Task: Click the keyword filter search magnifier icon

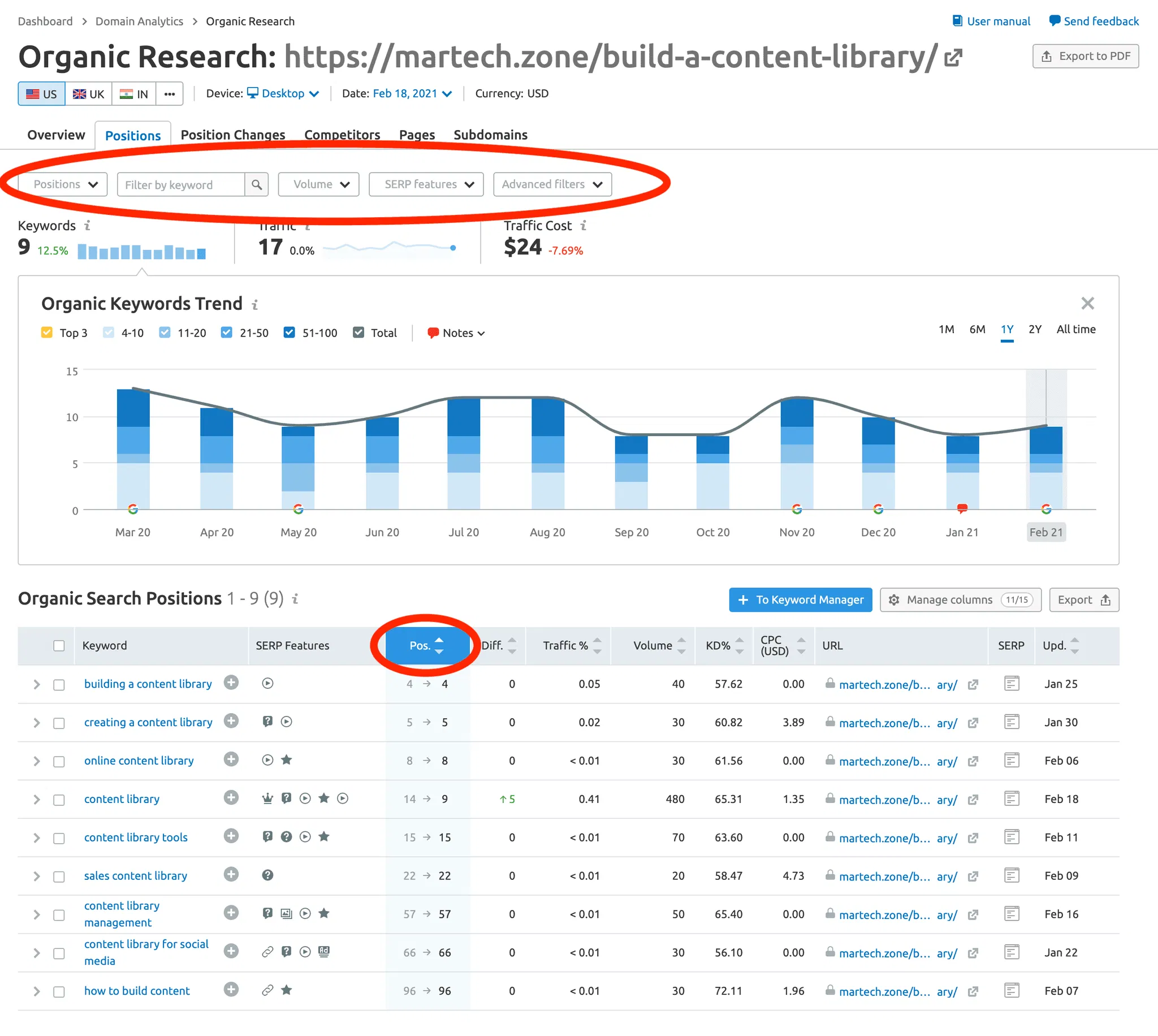Action: click(x=257, y=184)
